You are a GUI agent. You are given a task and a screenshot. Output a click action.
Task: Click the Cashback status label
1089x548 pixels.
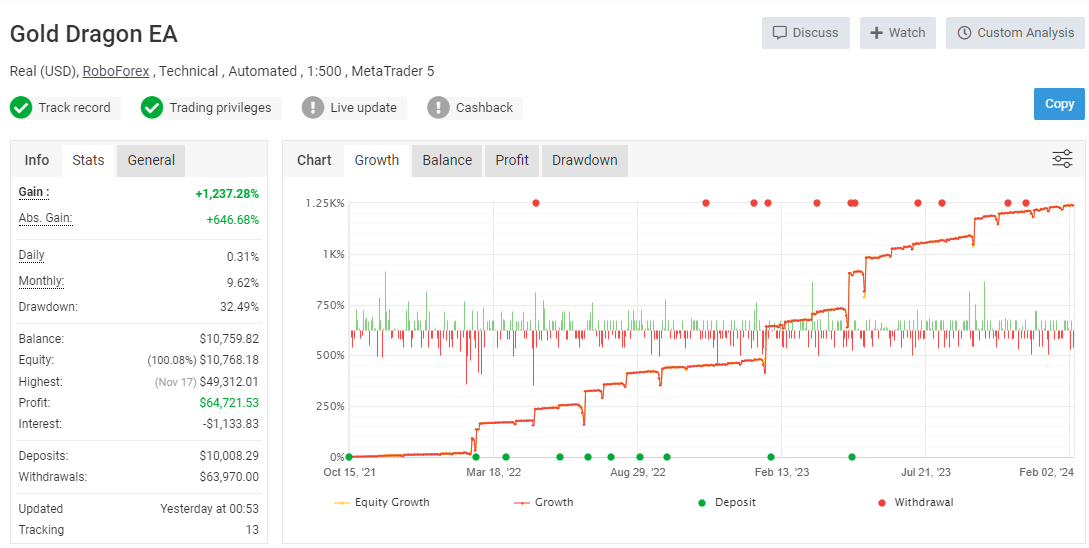click(484, 108)
